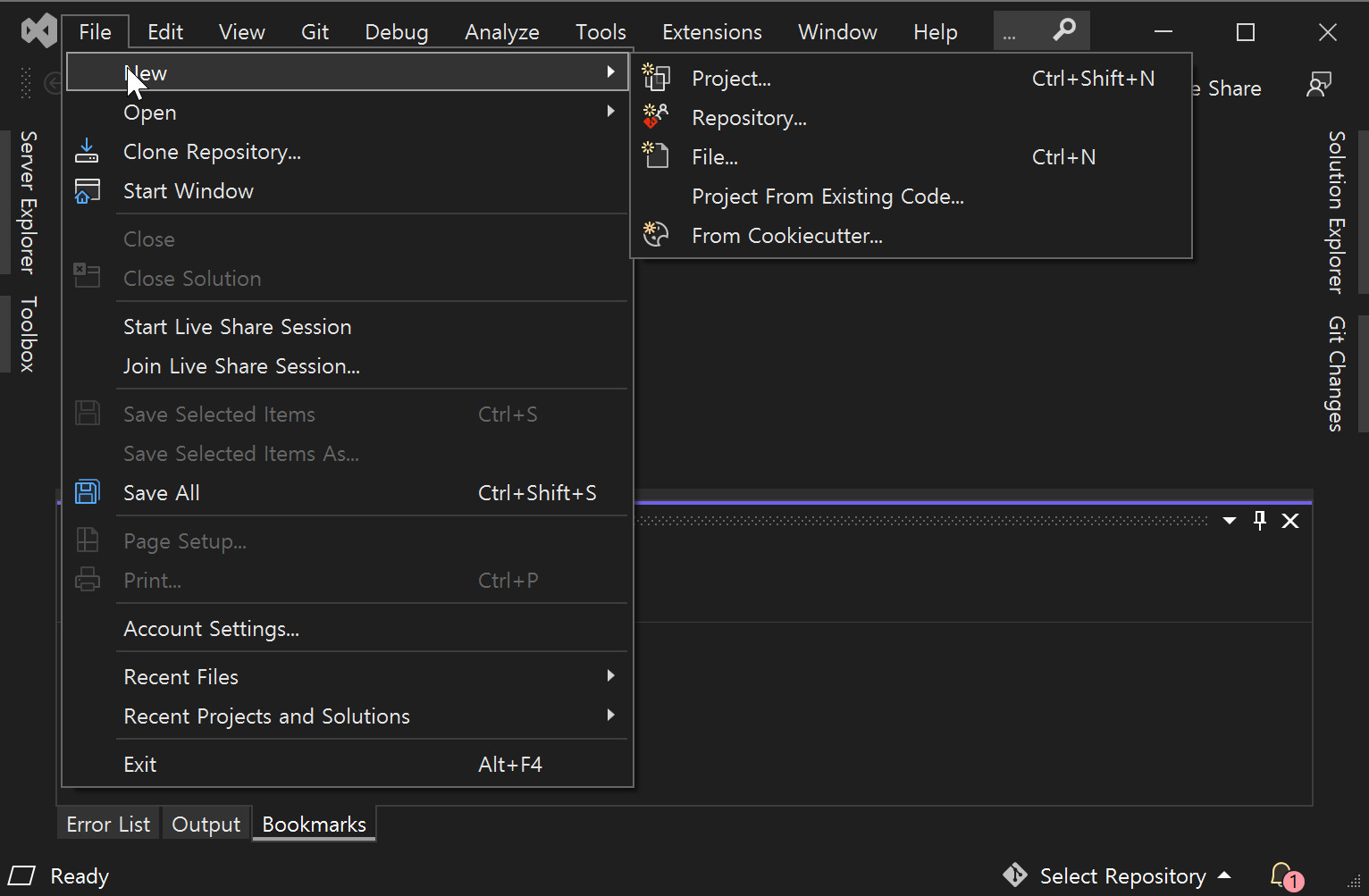Pin the Bookmarks panel with pushpin icon

point(1260,521)
